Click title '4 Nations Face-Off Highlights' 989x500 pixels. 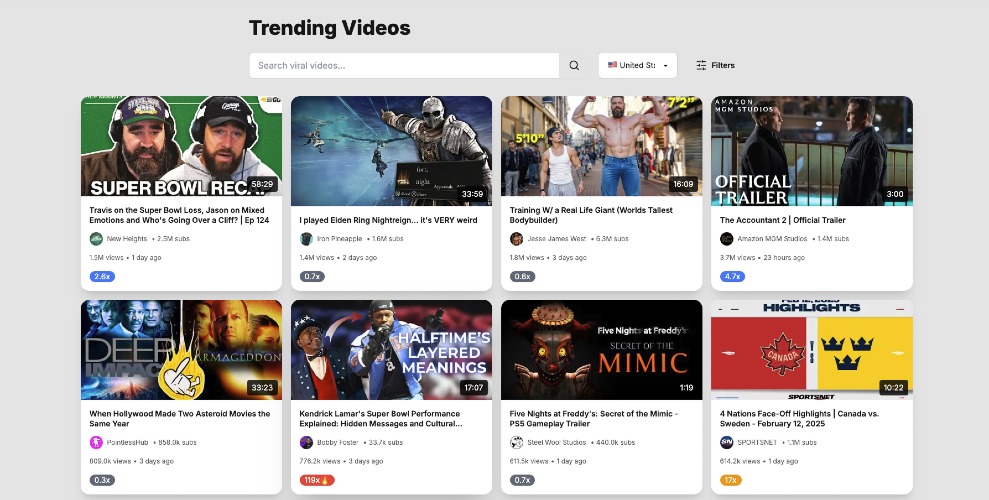point(799,419)
